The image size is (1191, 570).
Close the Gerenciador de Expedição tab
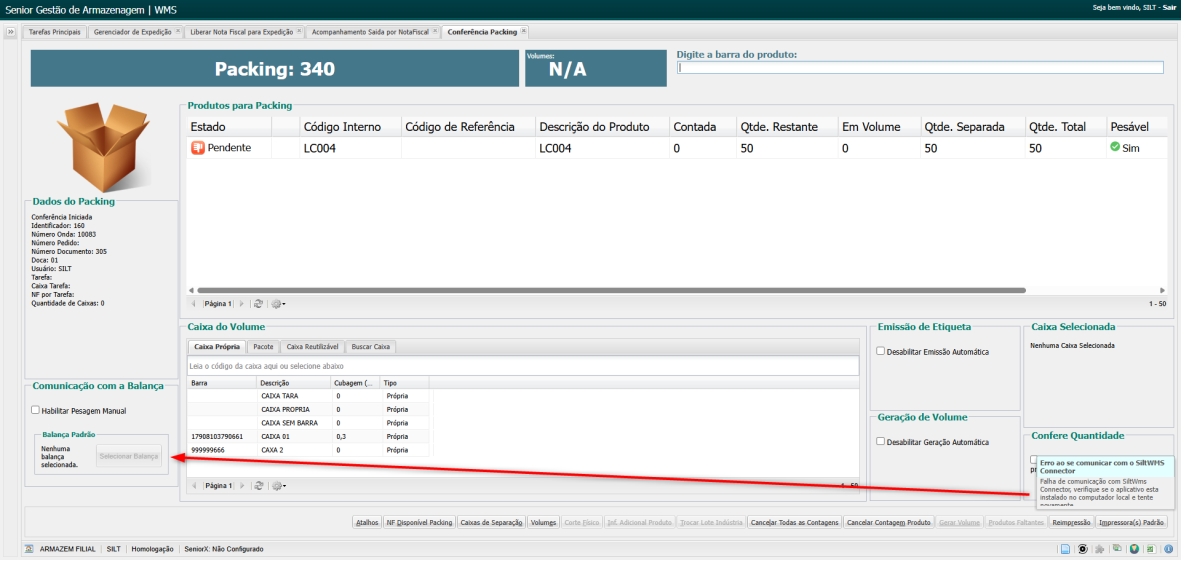[178, 31]
